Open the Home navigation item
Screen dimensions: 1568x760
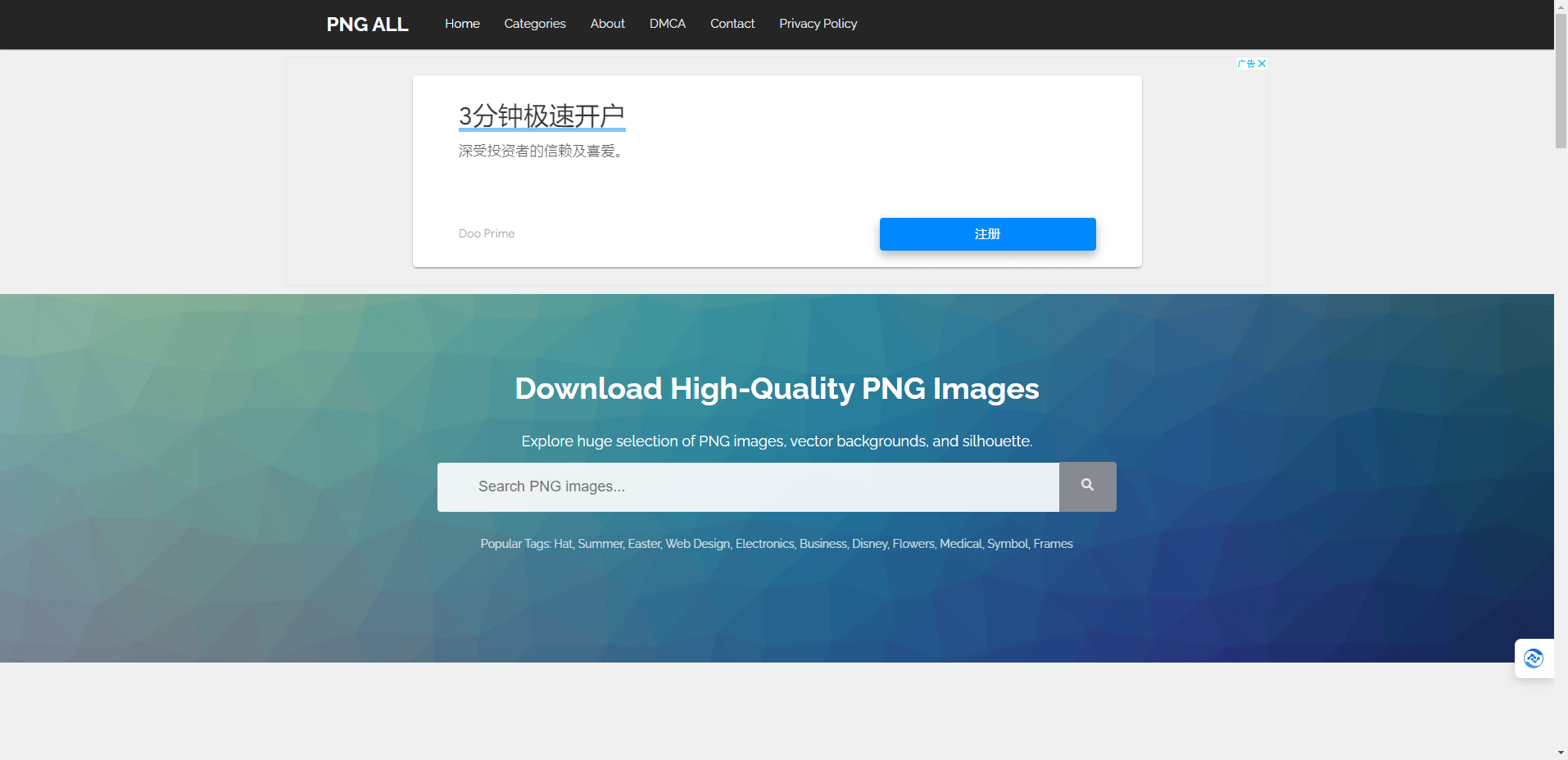coord(461,24)
